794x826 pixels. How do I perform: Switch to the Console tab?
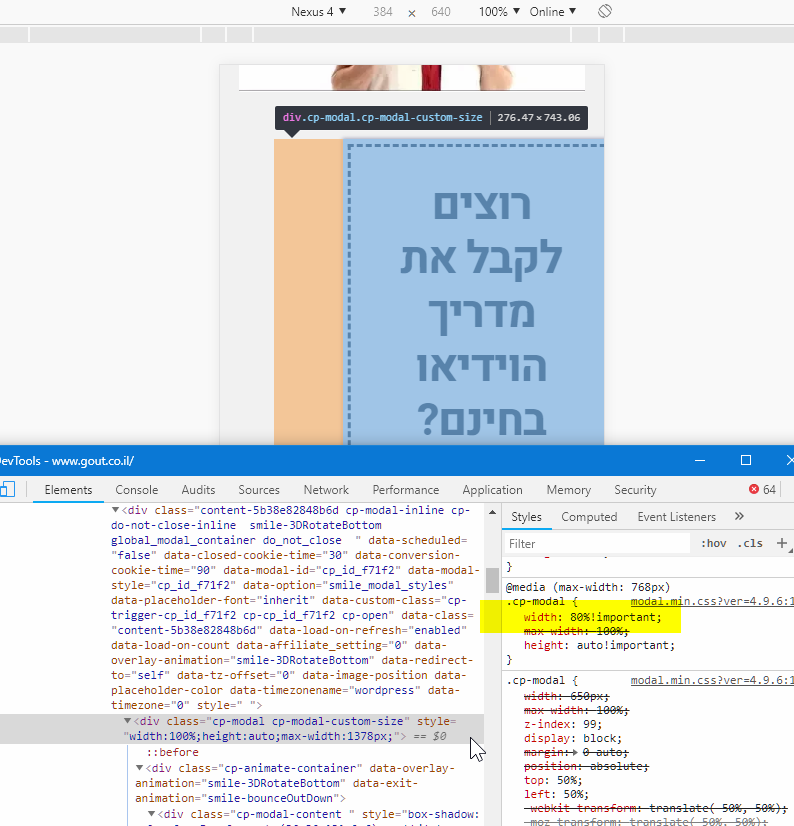pyautogui.click(x=137, y=490)
